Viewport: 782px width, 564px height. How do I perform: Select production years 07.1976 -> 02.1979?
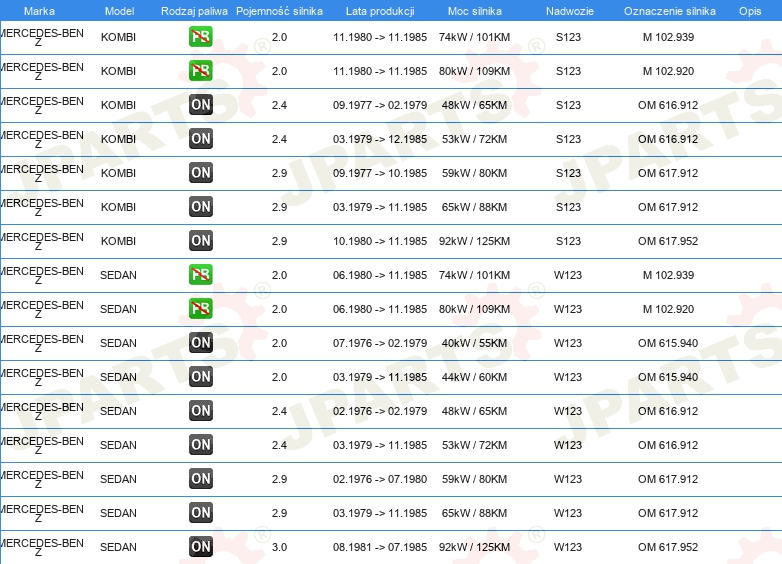click(x=380, y=343)
